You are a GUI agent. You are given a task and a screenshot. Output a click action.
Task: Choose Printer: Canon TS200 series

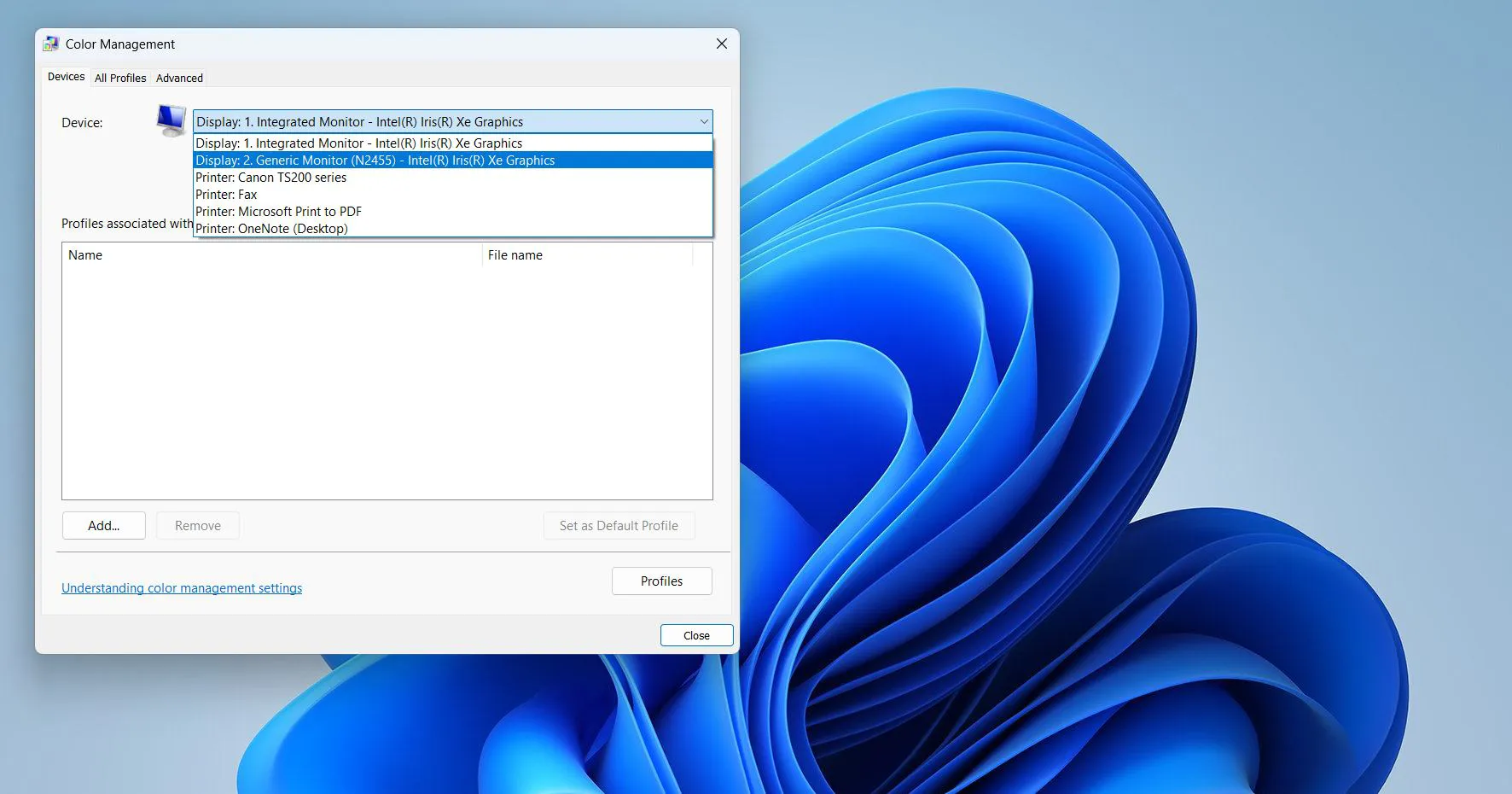tap(271, 178)
